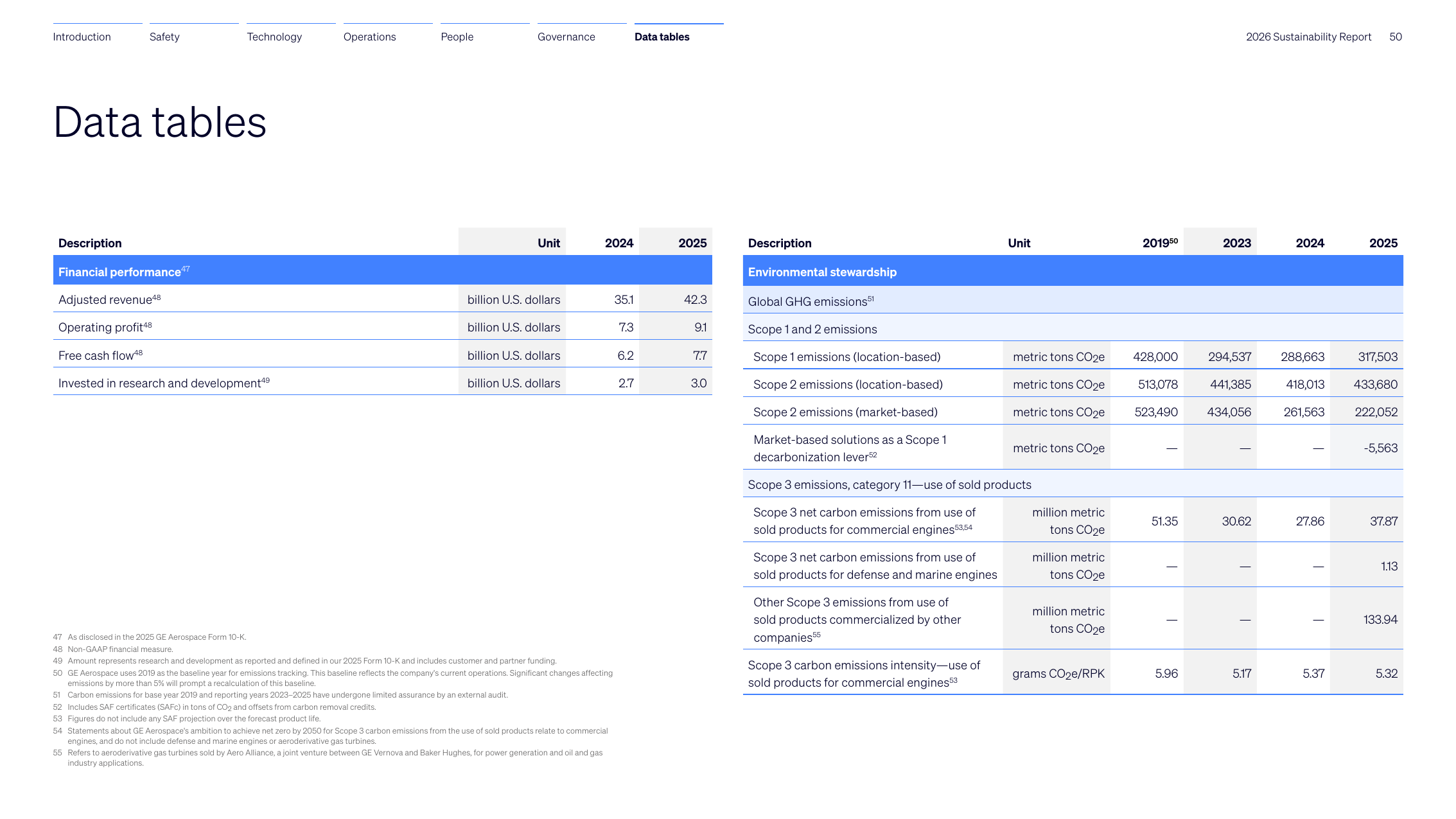This screenshot has height=819, width=1456.
Task: Switch to the Technology tab
Action: tap(274, 37)
